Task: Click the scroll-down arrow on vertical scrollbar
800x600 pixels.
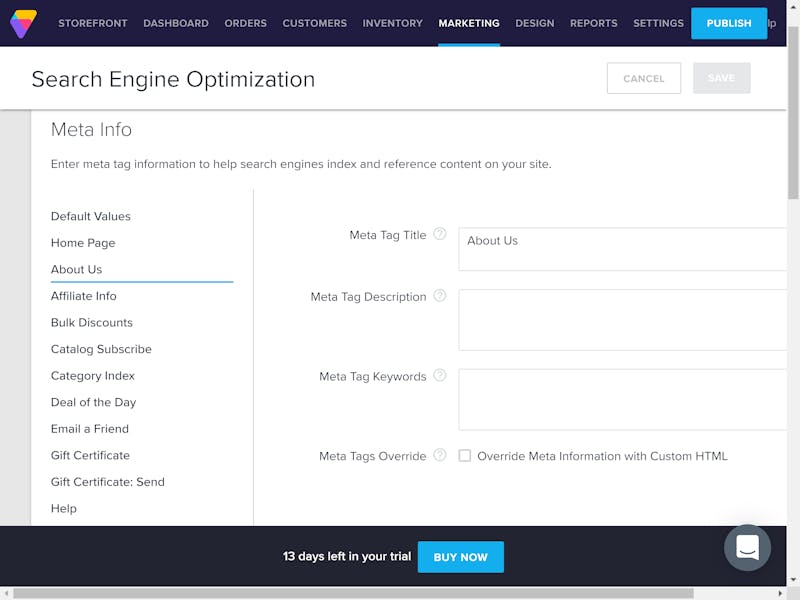Action: pos(793,580)
